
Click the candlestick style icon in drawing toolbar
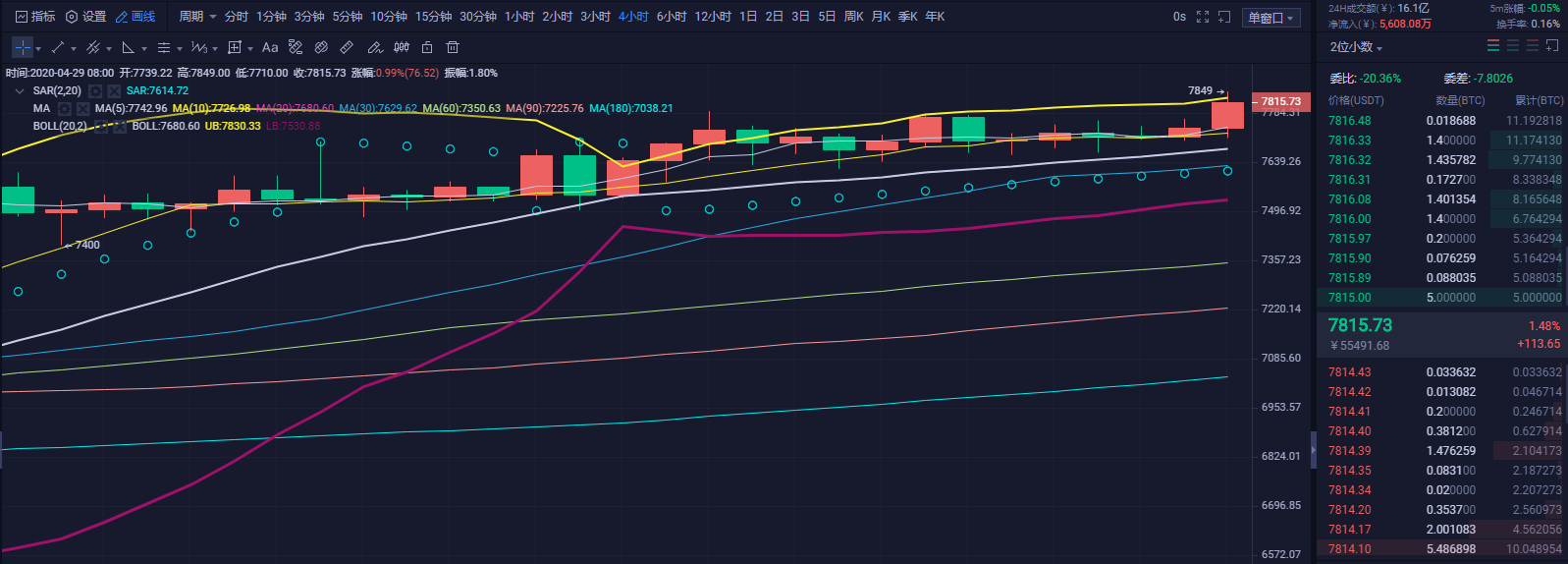point(402,47)
